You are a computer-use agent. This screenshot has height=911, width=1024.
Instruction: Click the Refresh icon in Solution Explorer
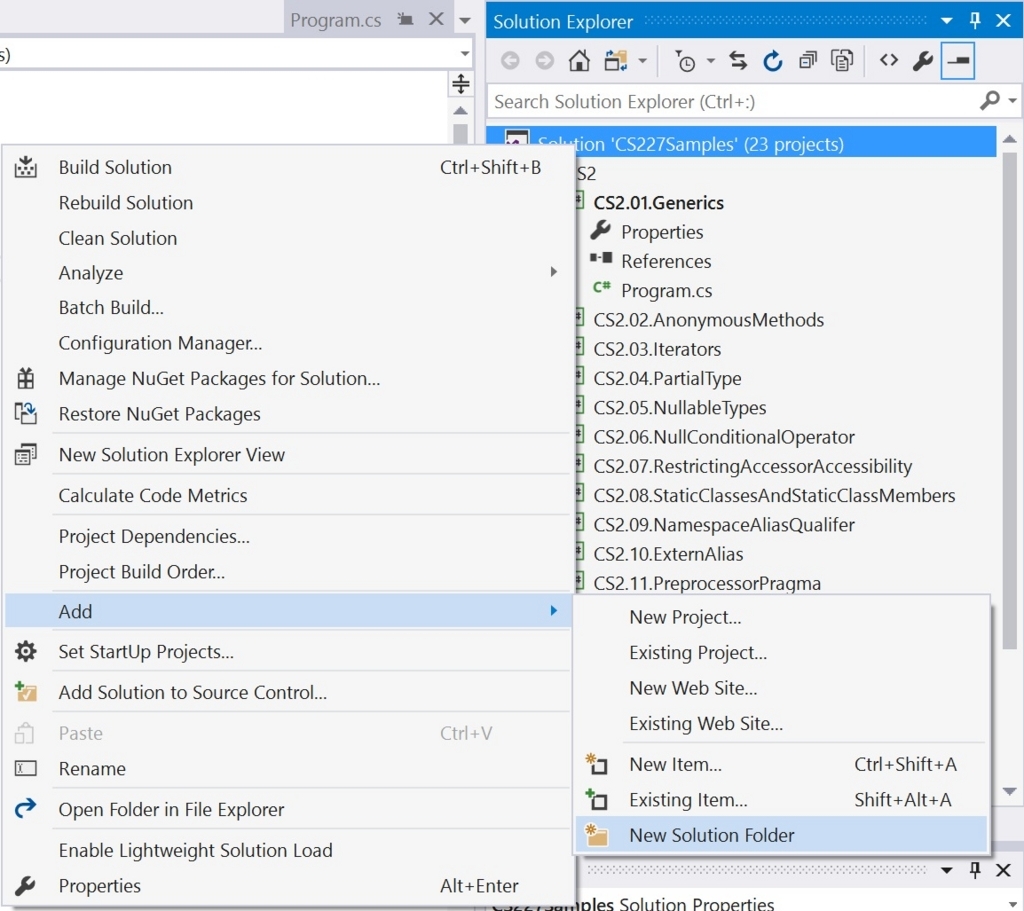(773, 61)
